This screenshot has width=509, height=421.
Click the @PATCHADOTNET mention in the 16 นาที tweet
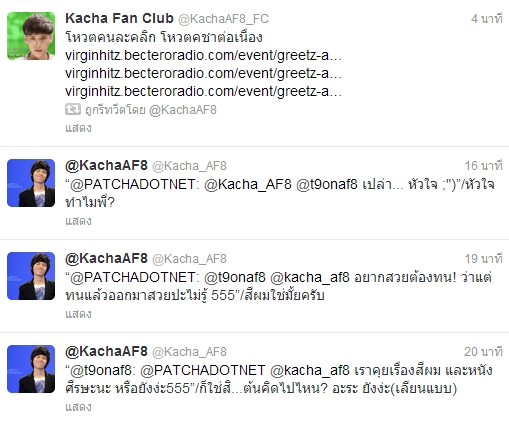133,184
